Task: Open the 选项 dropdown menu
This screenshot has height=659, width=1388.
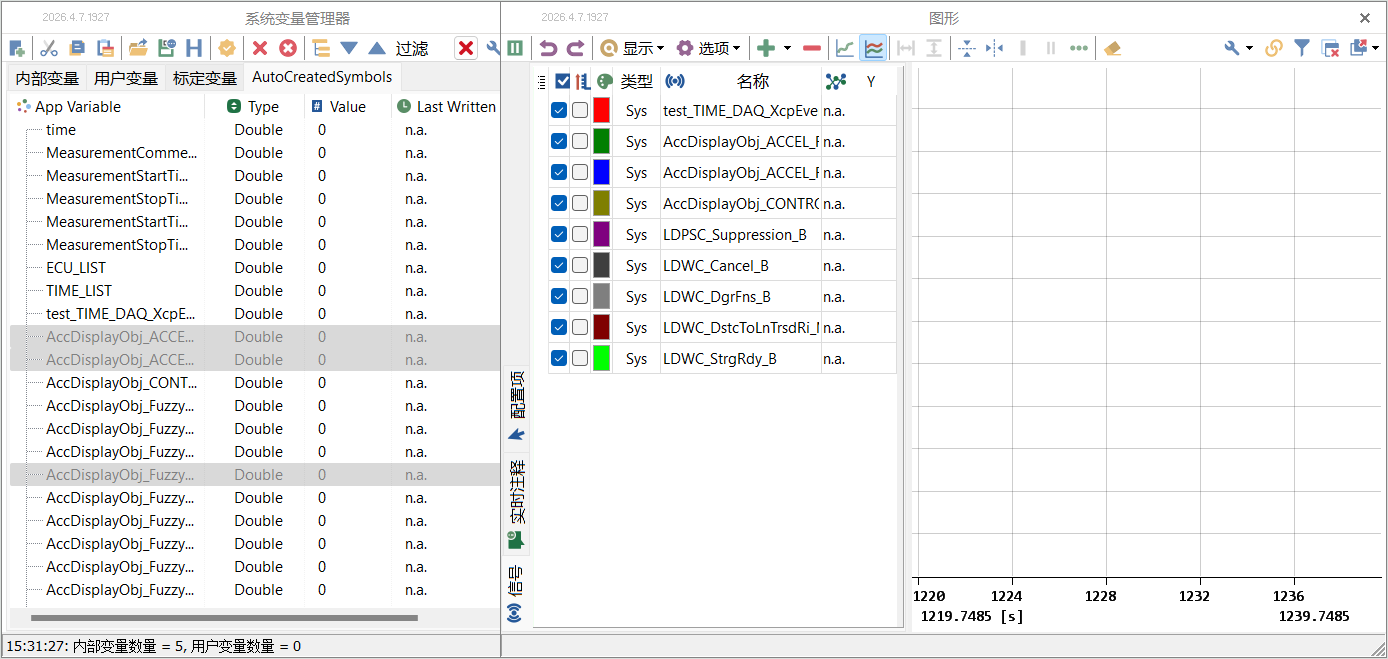Action: 708,48
